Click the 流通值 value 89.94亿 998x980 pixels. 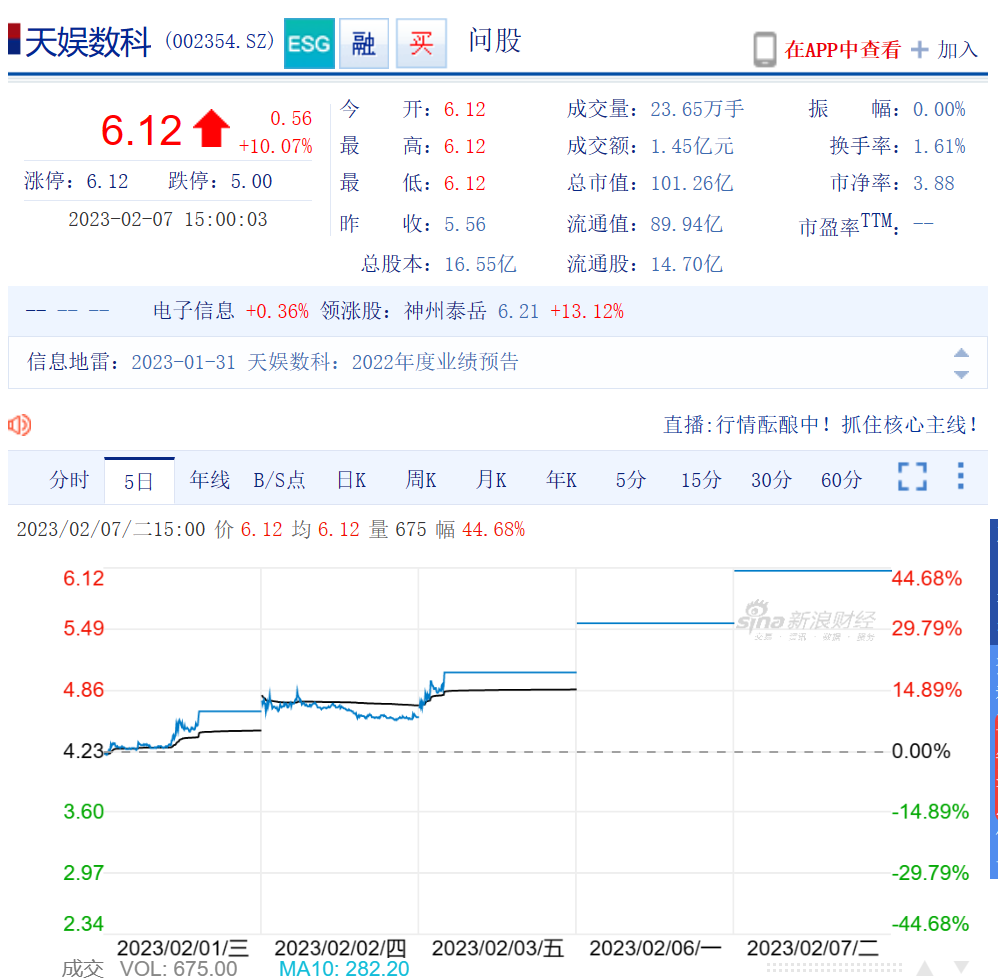(x=686, y=224)
